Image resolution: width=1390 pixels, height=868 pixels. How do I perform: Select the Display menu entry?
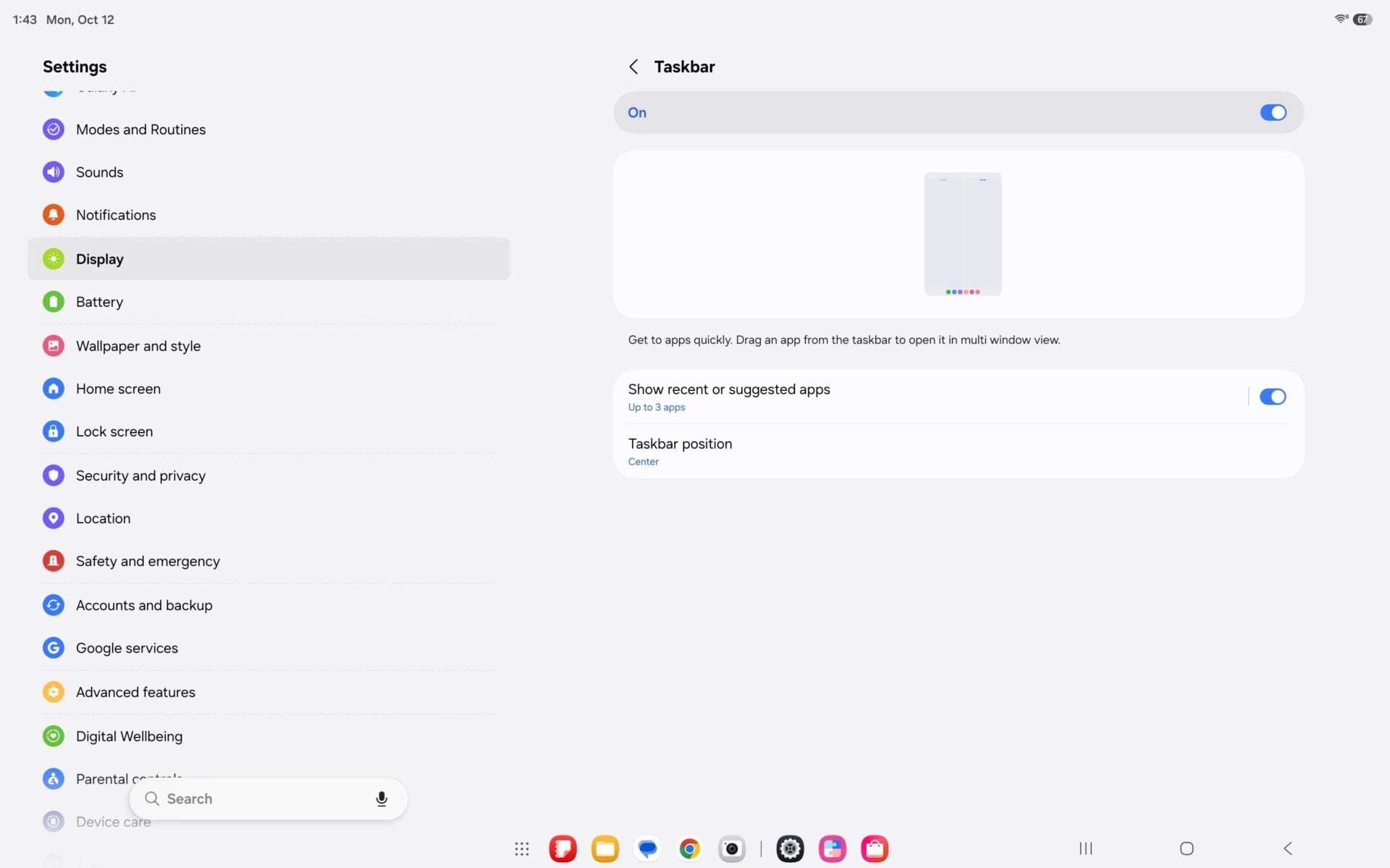269,259
